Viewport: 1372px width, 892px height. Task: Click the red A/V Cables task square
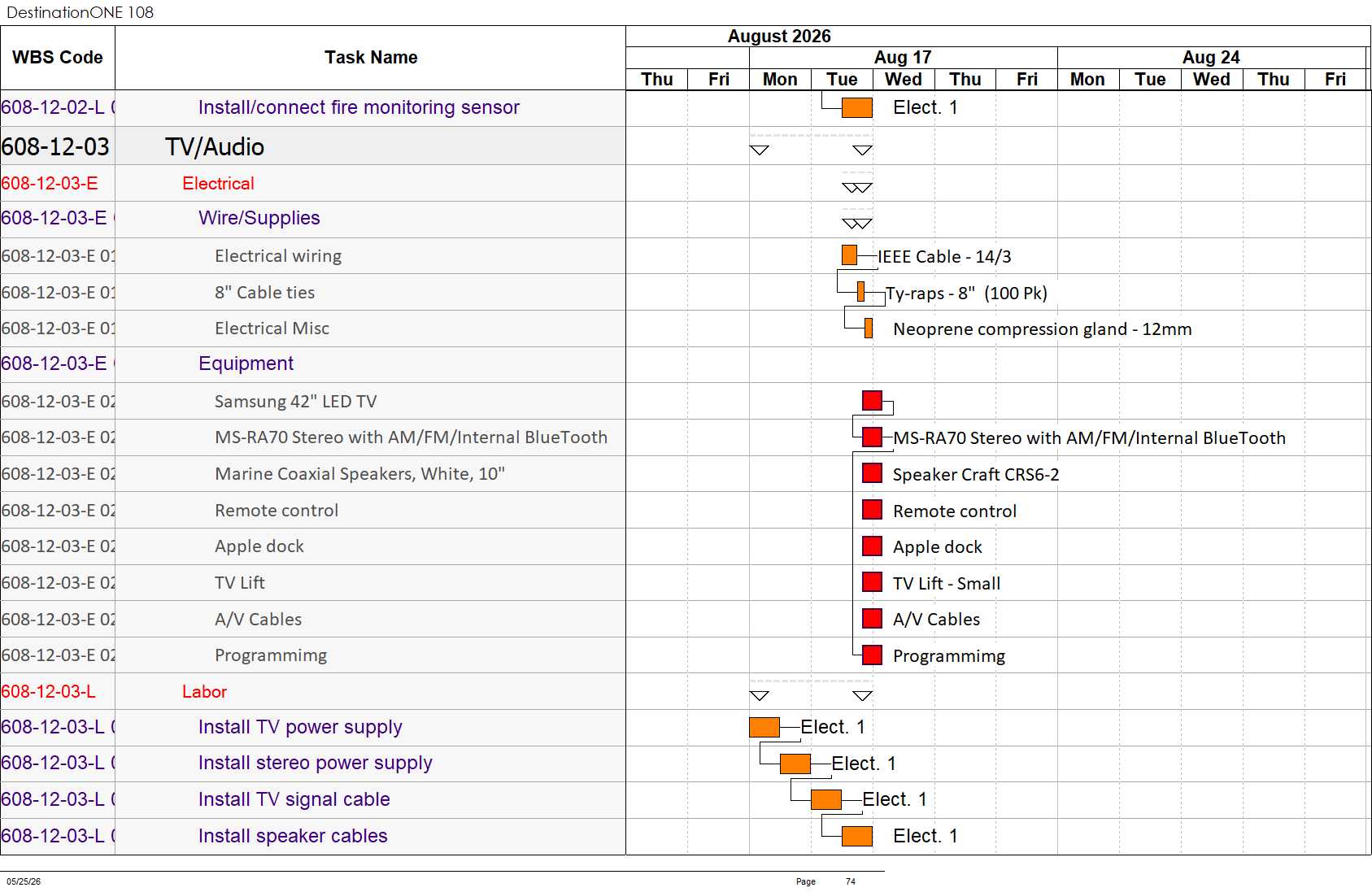point(872,618)
